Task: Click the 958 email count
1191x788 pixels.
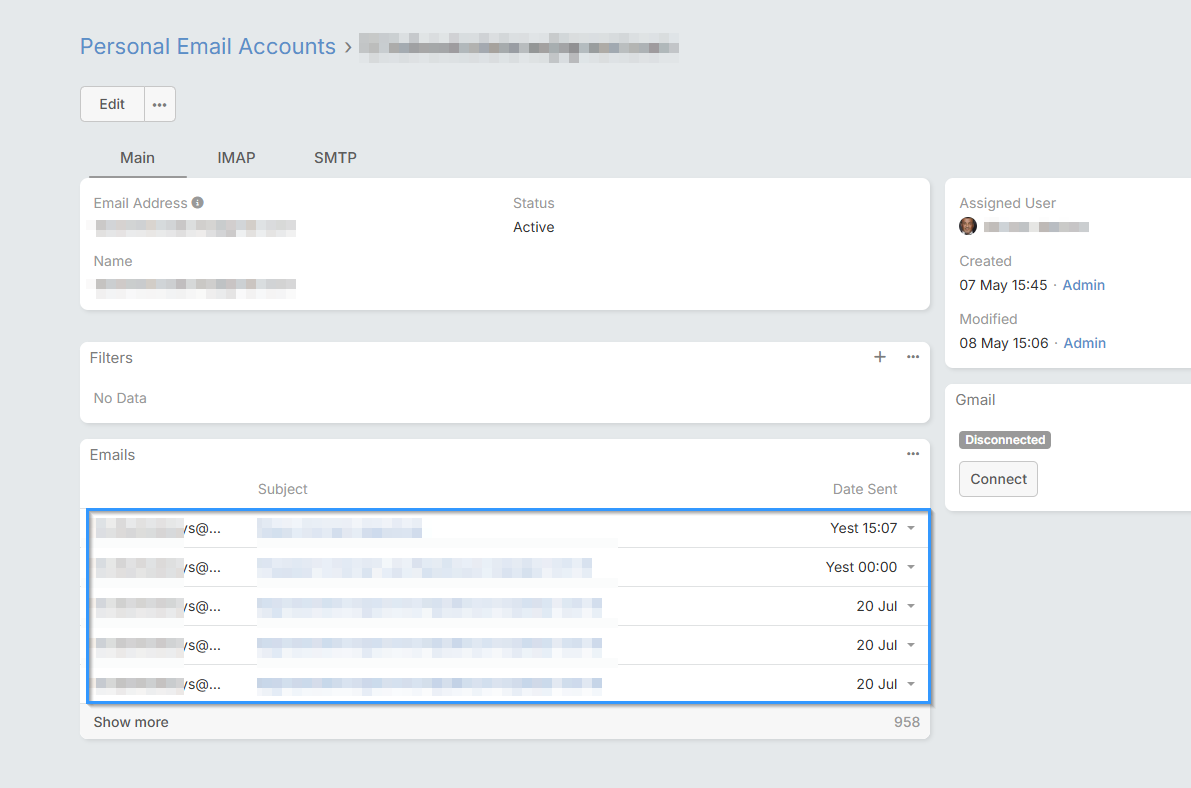Action: point(907,722)
